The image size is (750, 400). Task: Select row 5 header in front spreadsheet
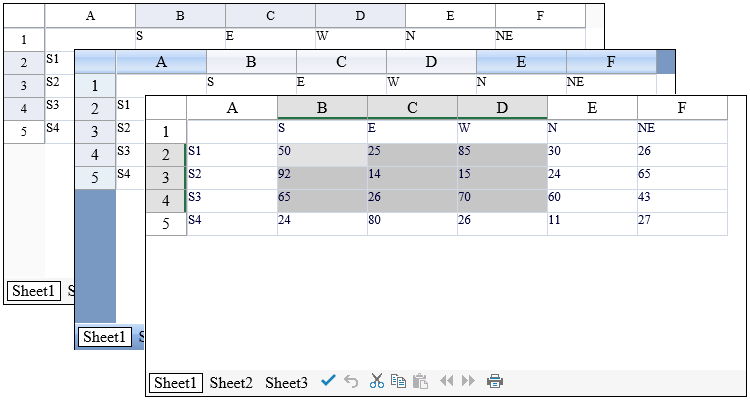(166, 224)
